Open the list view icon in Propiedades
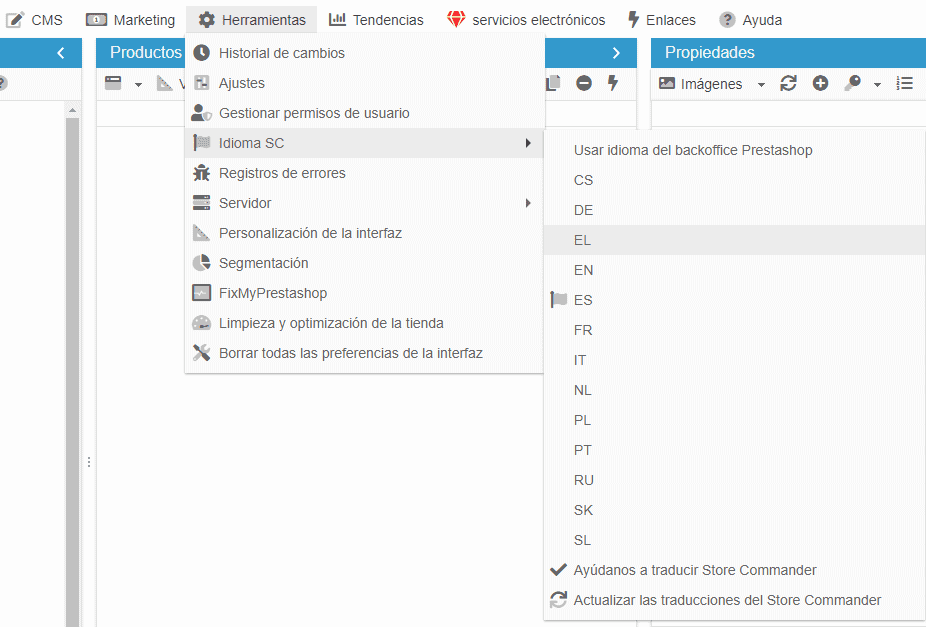 point(905,84)
